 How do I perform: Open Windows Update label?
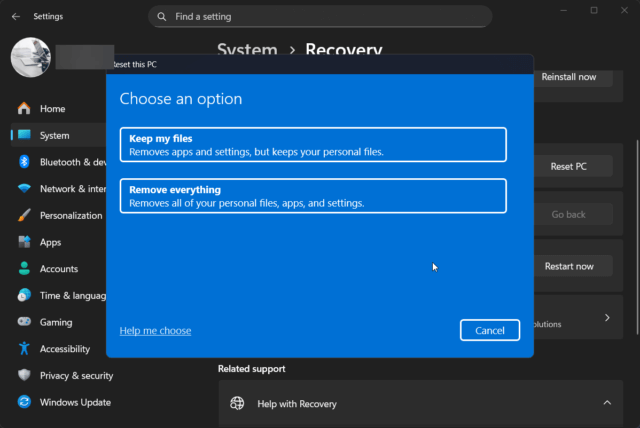tap(75, 402)
